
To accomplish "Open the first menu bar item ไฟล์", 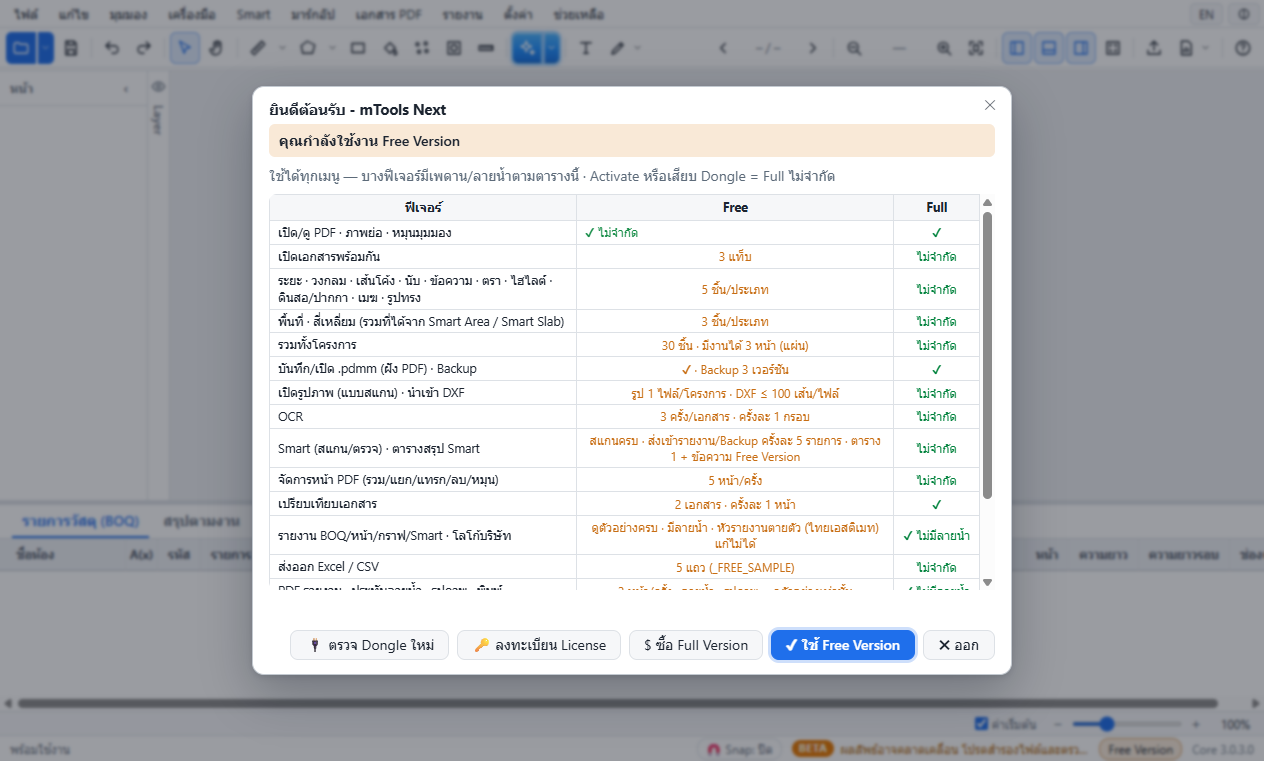I will (x=25, y=15).
